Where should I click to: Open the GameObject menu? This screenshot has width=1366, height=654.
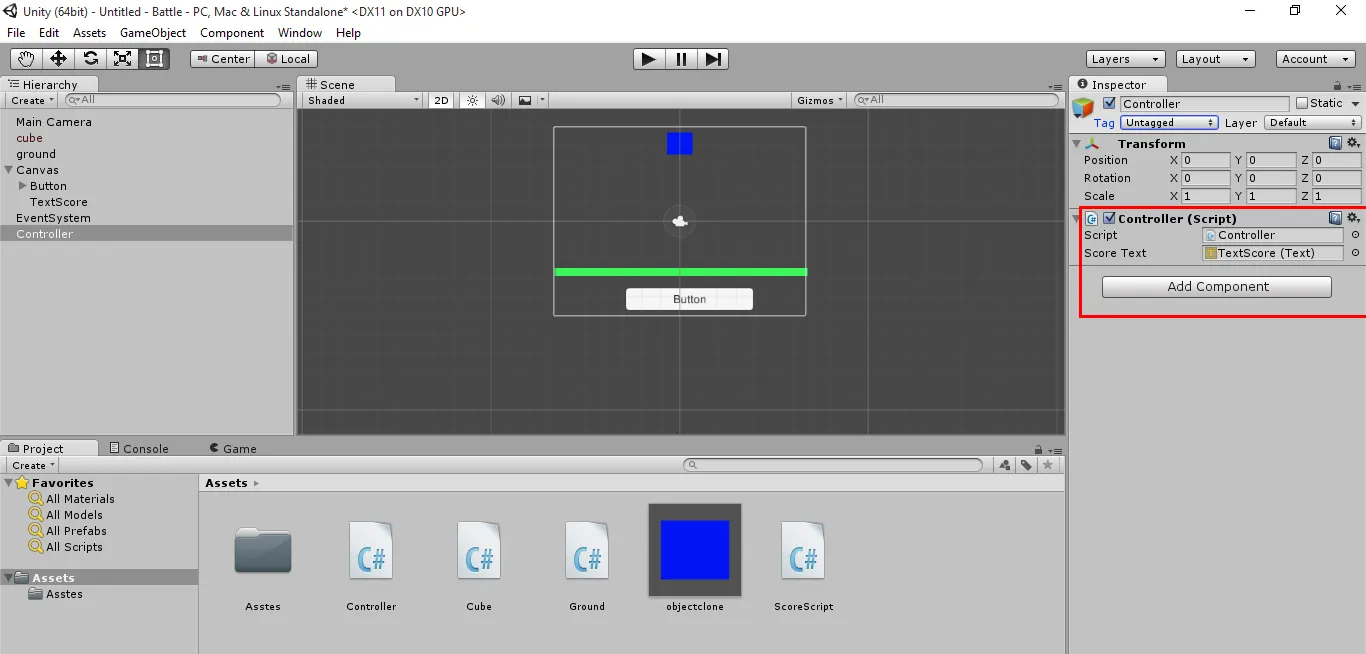153,33
